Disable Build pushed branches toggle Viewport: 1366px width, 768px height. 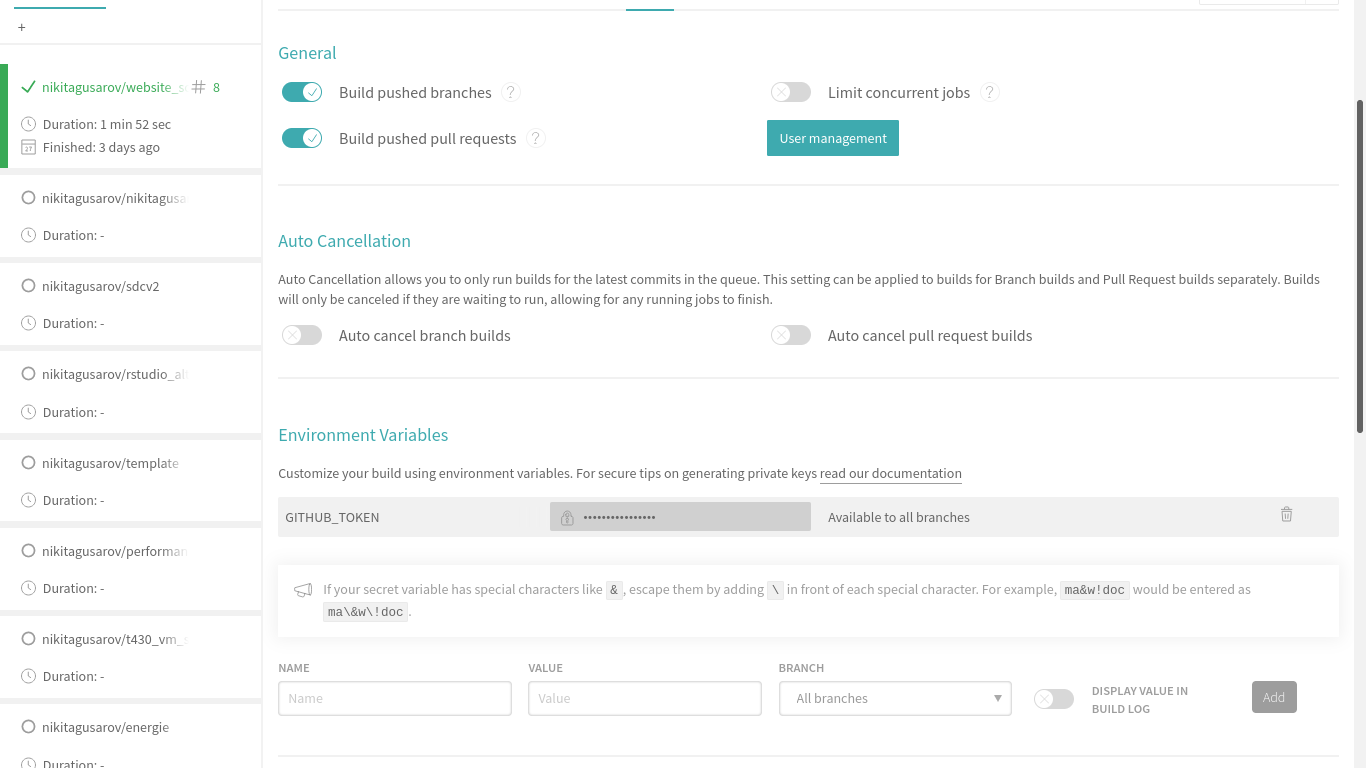point(302,92)
